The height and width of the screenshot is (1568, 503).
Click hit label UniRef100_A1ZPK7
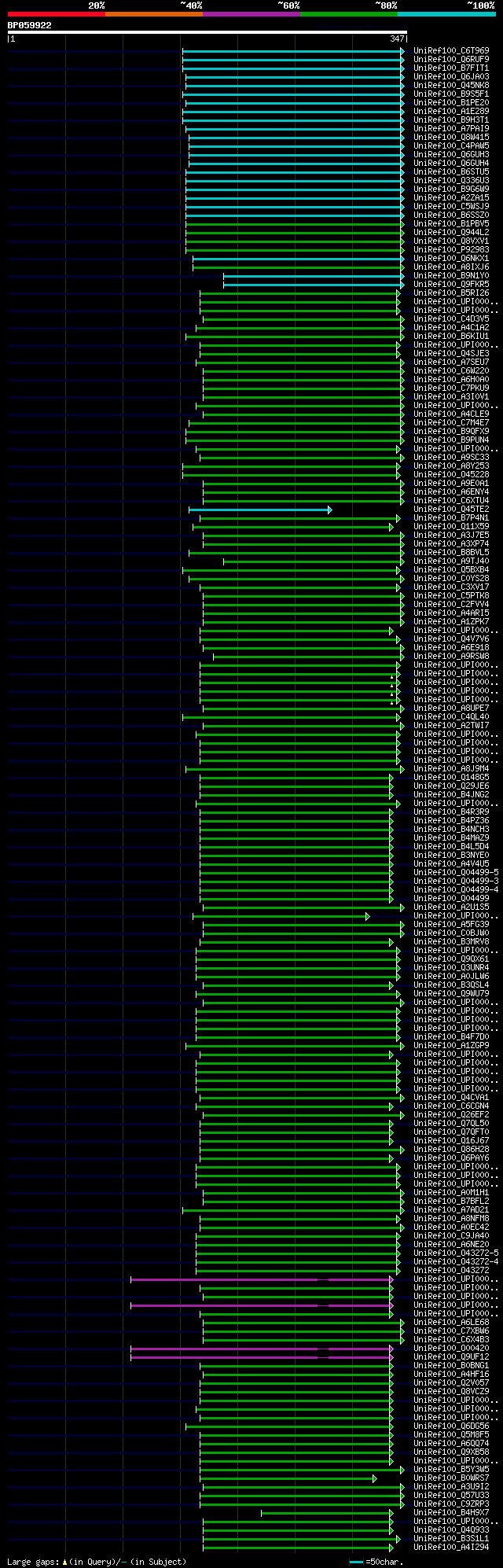pyautogui.click(x=451, y=621)
